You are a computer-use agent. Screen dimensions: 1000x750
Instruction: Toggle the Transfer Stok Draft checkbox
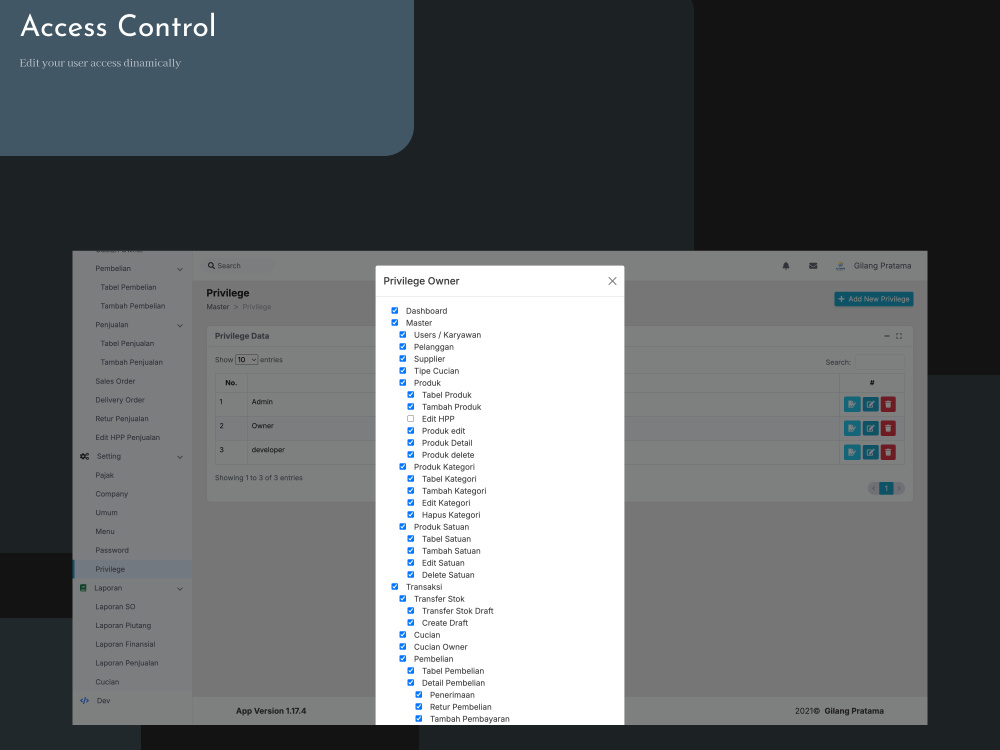(x=411, y=610)
